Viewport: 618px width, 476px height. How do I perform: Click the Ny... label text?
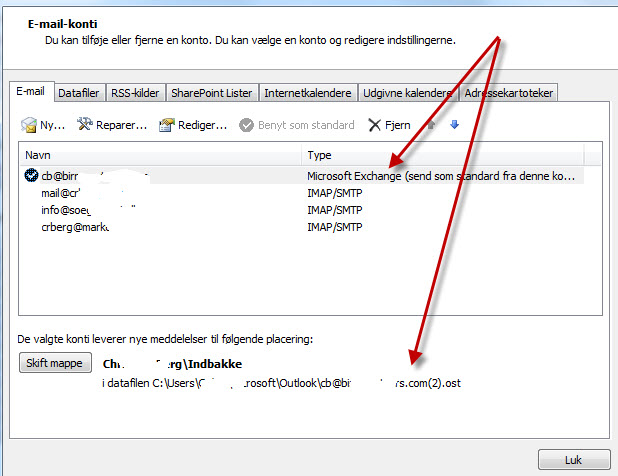pyautogui.click(x=52, y=125)
